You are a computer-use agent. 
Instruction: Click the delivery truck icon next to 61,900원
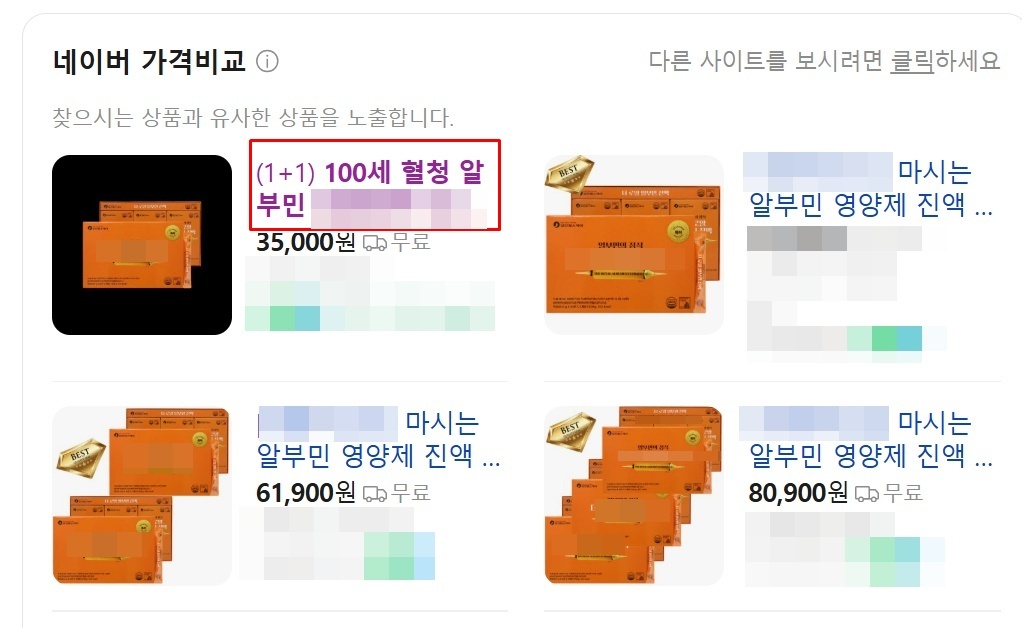click(x=374, y=494)
